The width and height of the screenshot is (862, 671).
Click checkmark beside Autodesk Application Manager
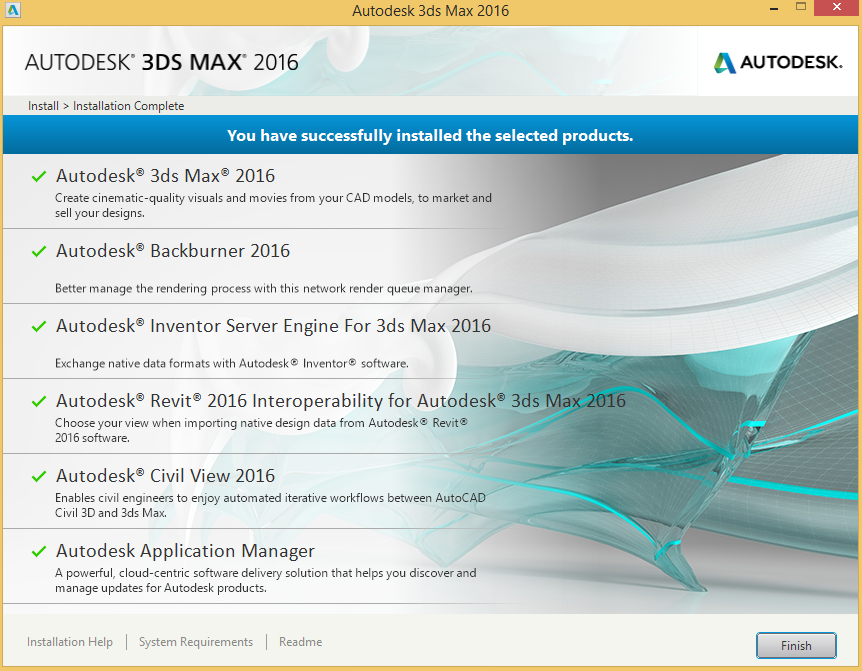click(x=39, y=551)
